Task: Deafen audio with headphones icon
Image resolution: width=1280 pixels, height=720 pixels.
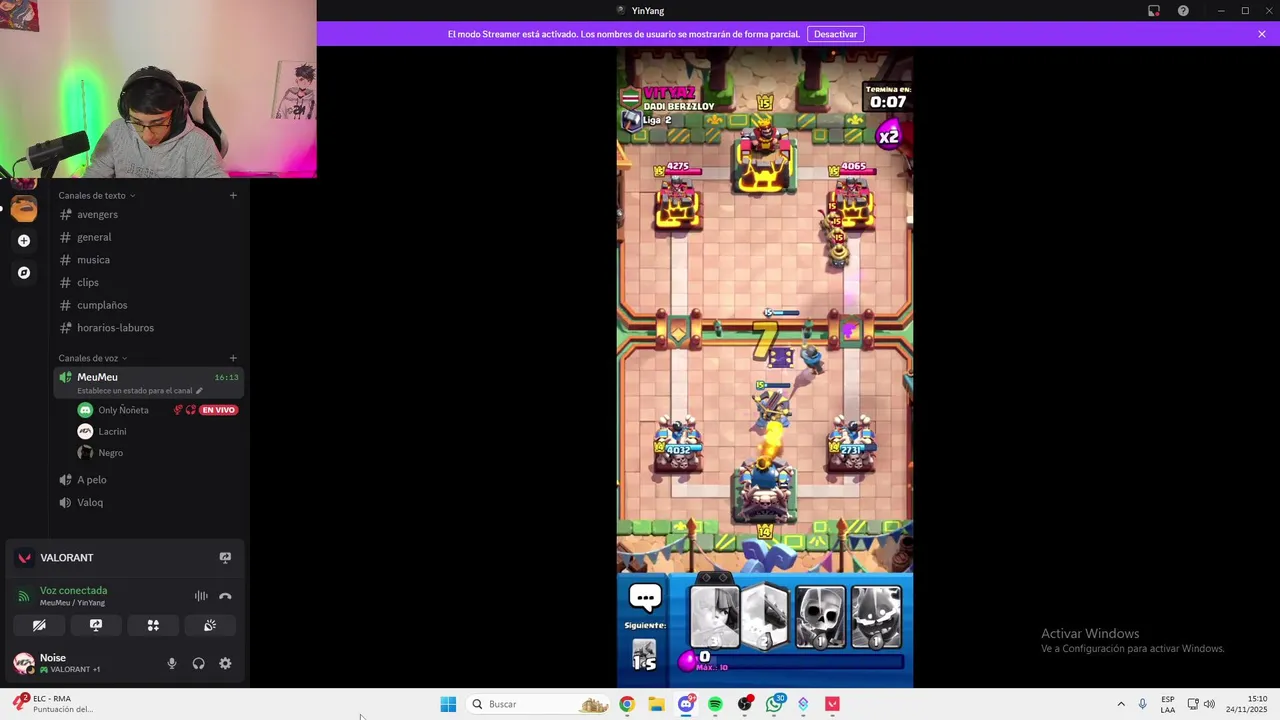Action: [198, 663]
